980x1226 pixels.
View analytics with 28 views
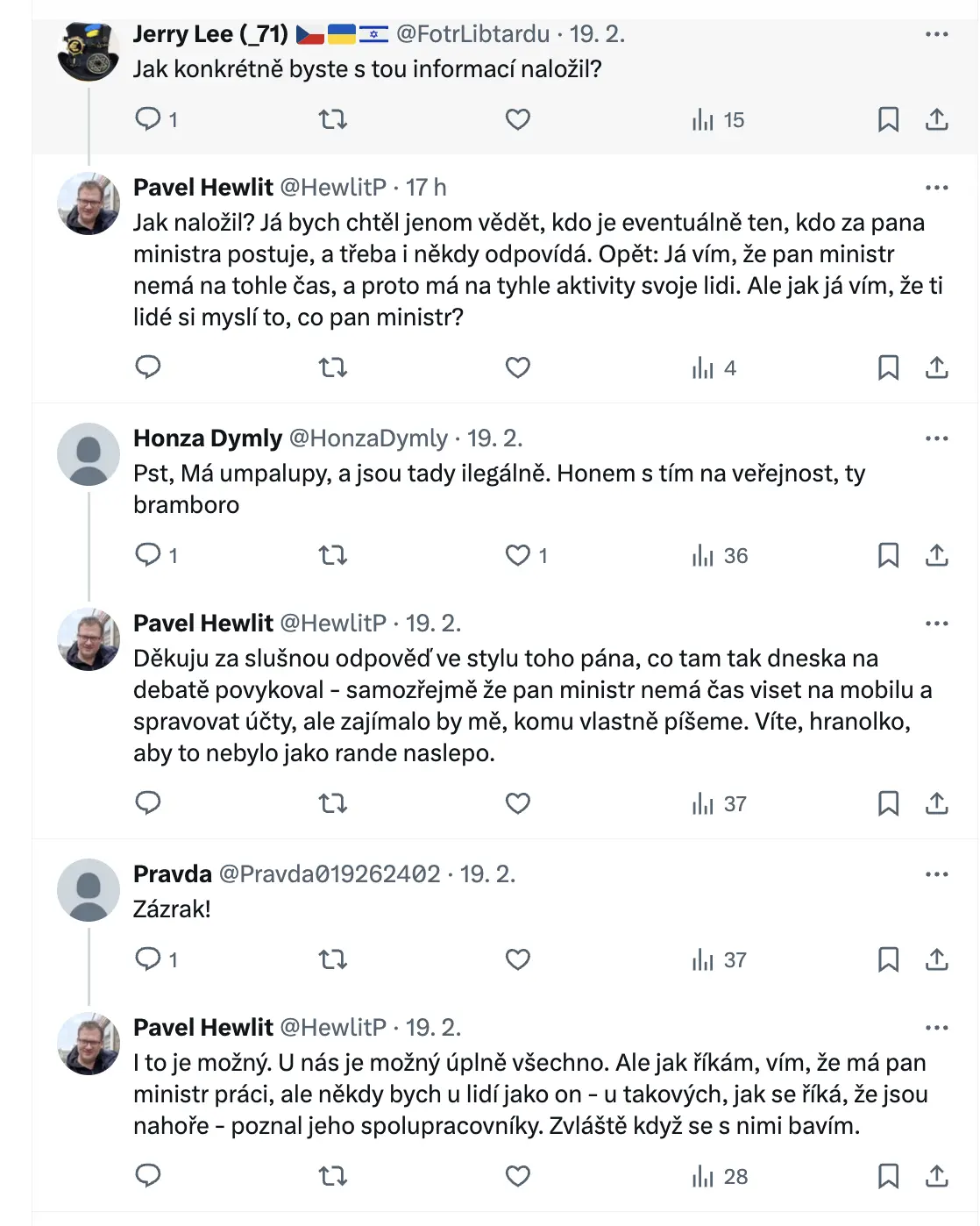click(x=720, y=1177)
